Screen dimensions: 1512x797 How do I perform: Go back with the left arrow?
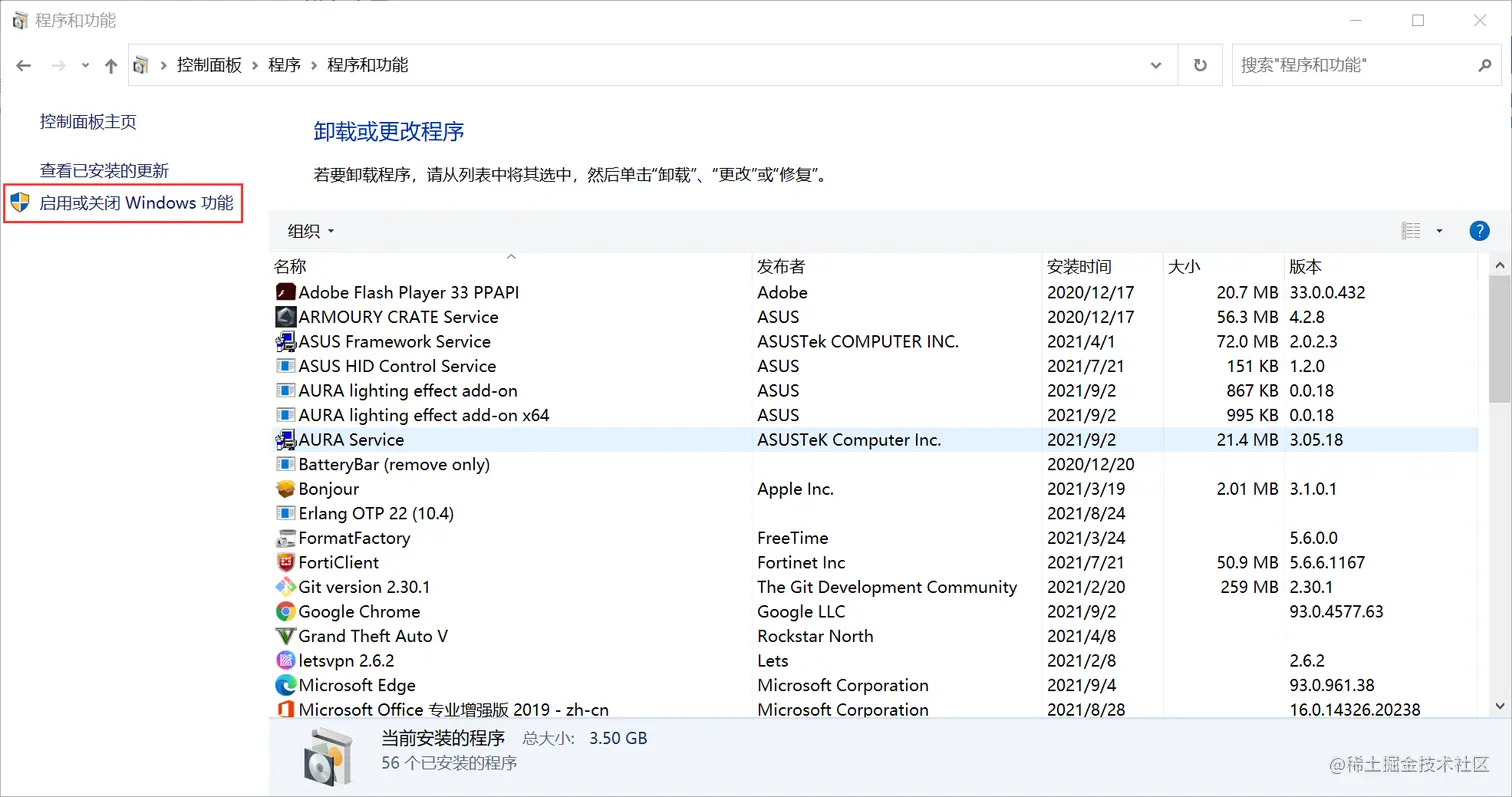click(x=24, y=65)
